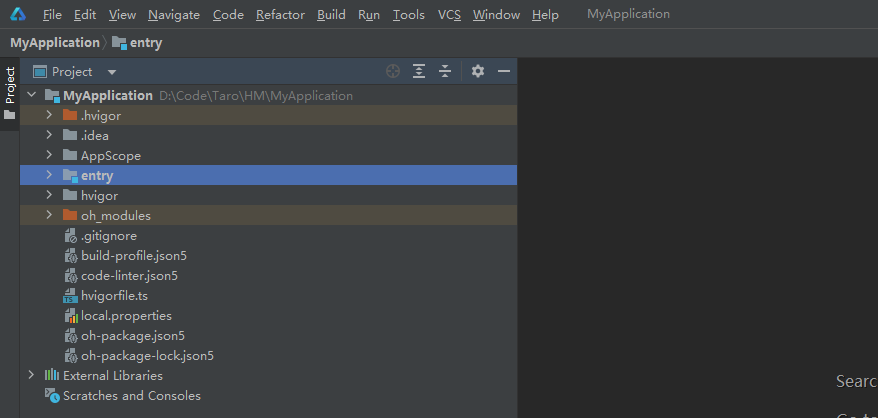Select the AppScope folder row
878x418 pixels.
(x=268, y=155)
